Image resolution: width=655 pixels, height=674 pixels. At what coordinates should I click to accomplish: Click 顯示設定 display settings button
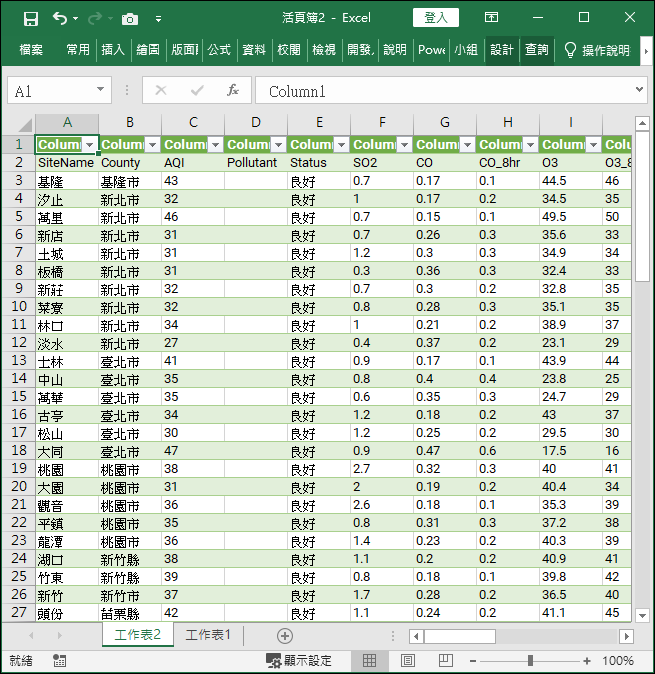pyautogui.click(x=299, y=661)
